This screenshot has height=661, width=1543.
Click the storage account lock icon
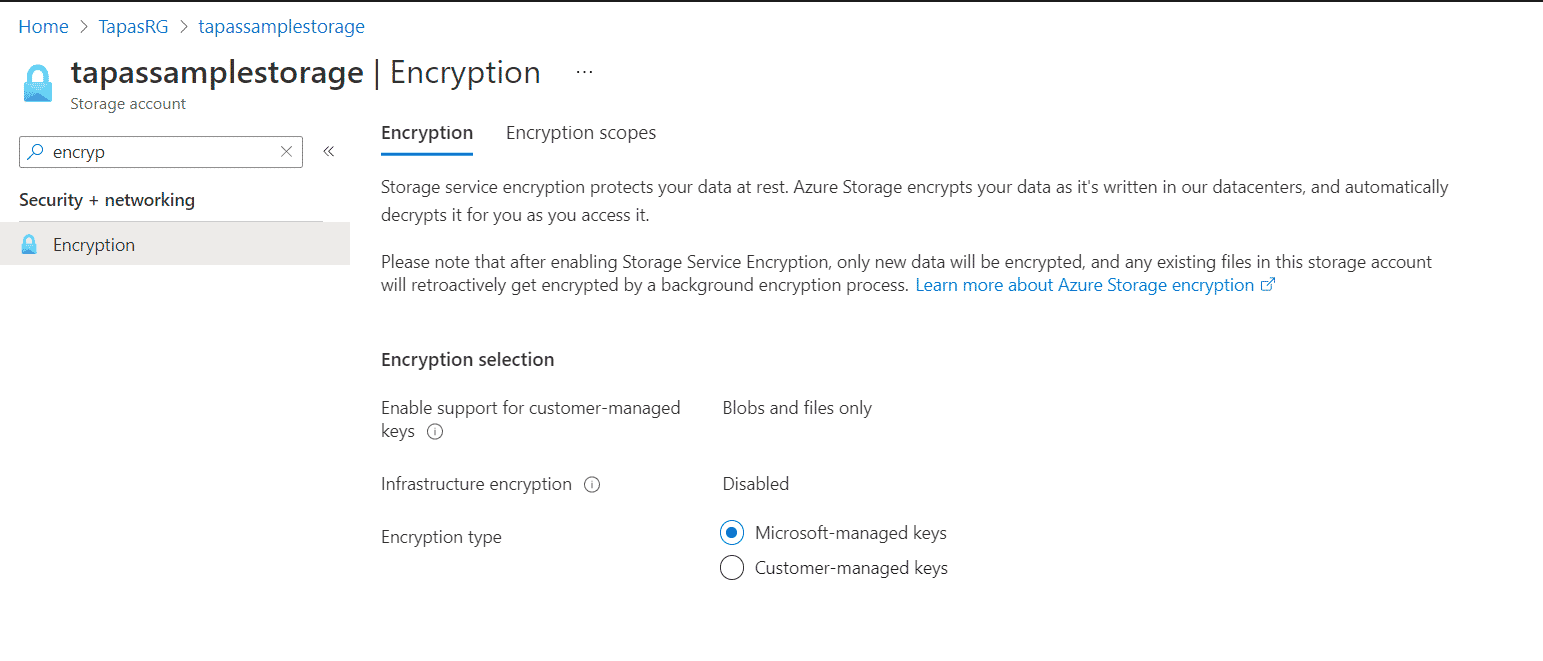(37, 83)
